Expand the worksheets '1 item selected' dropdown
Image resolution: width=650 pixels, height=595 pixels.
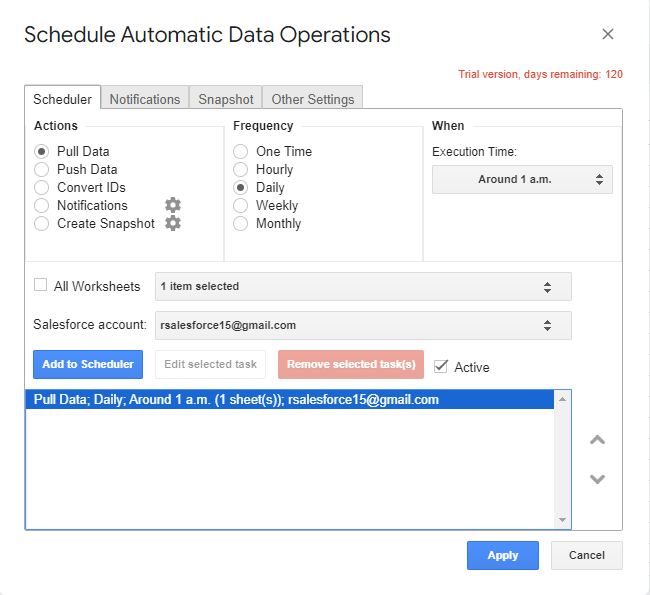[x=363, y=287]
